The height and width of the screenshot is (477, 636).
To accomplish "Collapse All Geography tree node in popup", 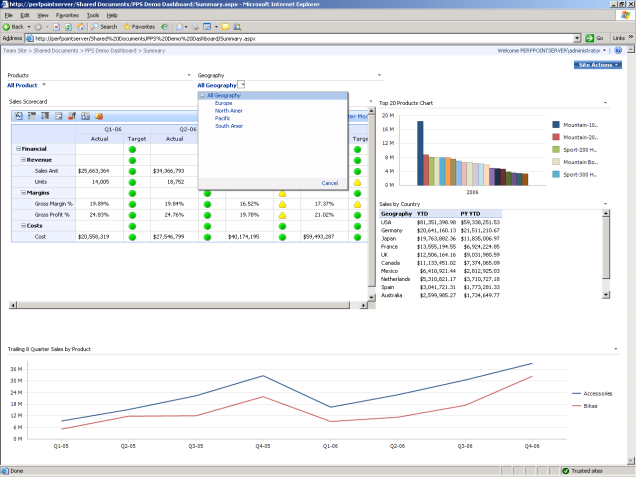I will pos(202,96).
